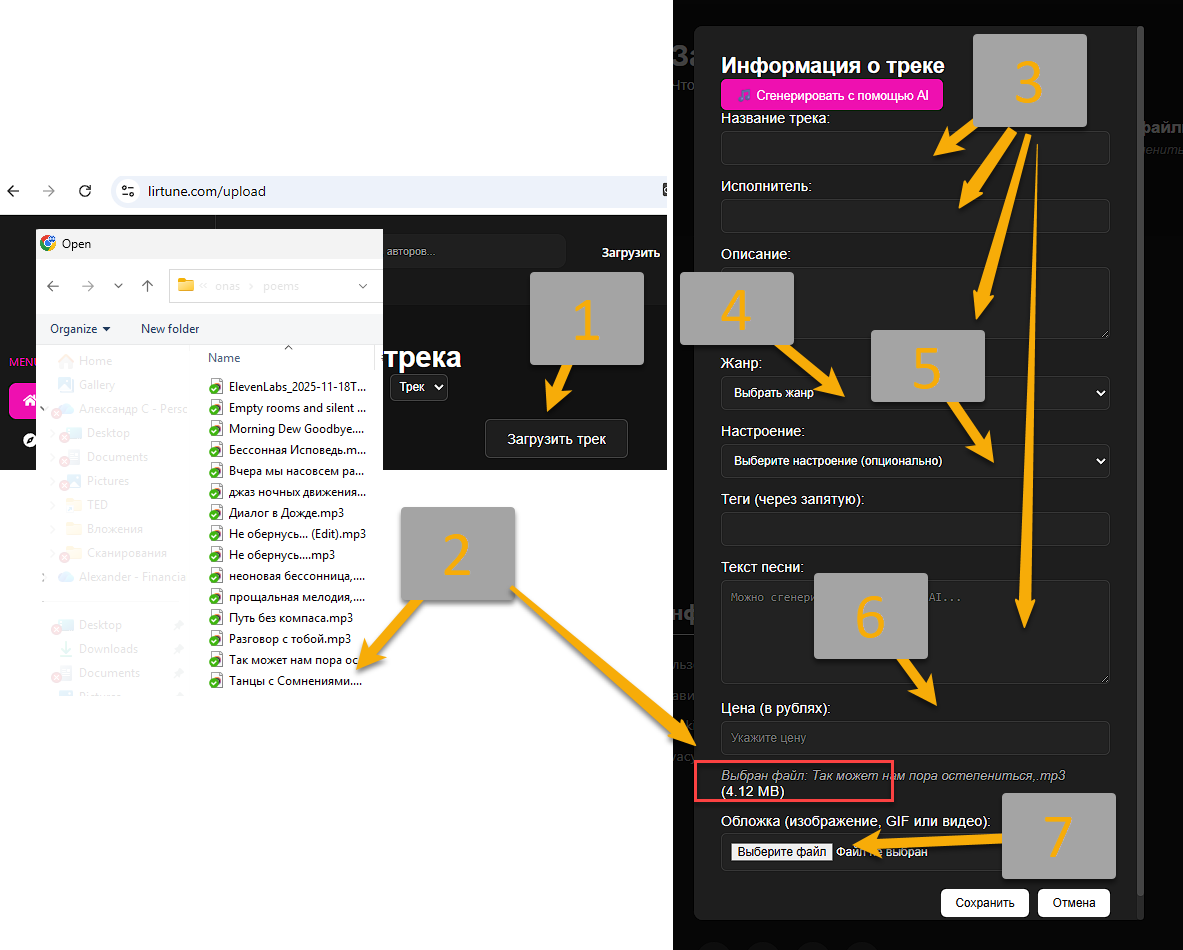This screenshot has width=1183, height=950.
Task: Click the compass explore icon in sidebar
Action: coord(29,440)
